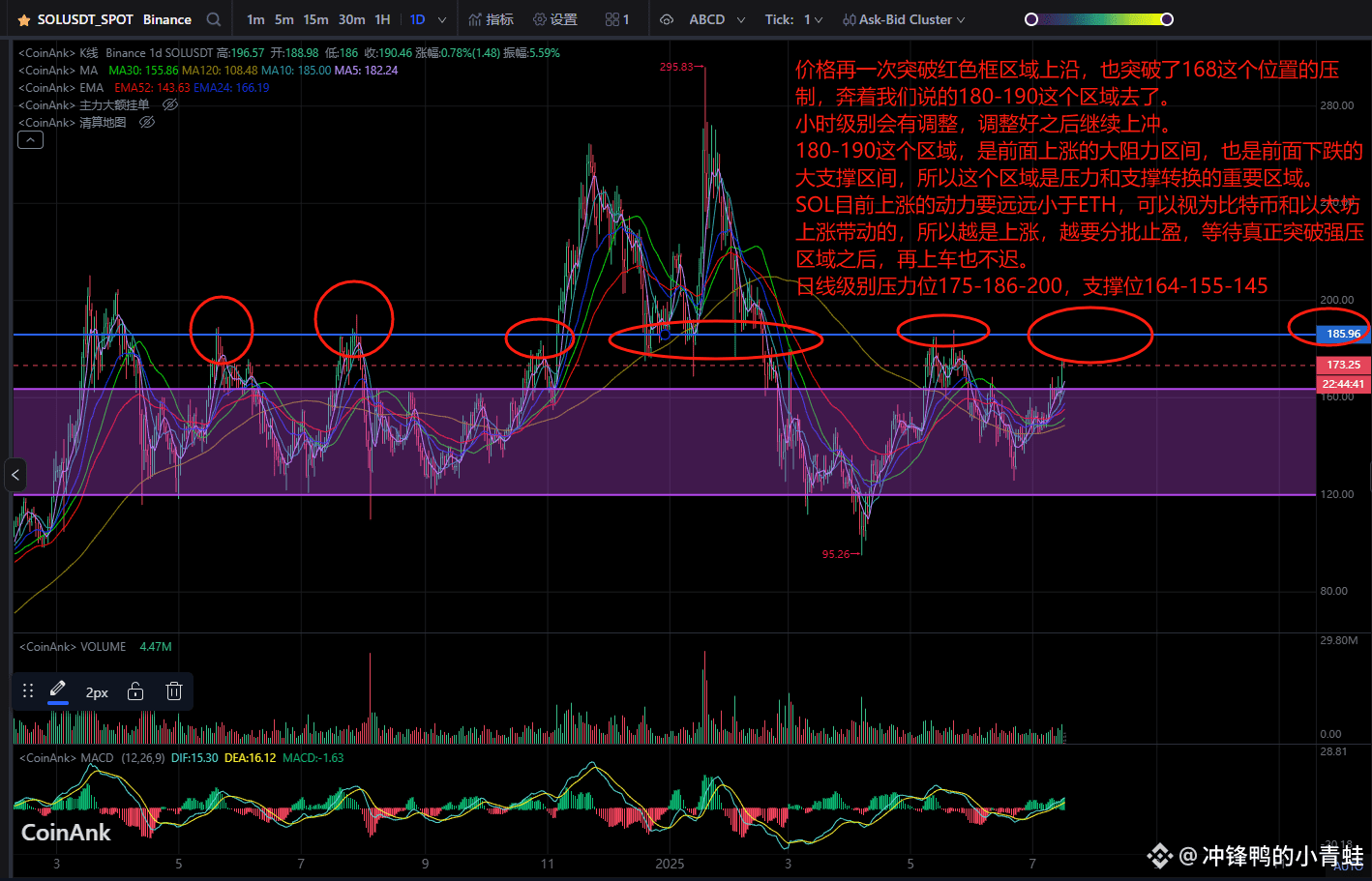This screenshot has height=881, width=1372.
Task: Click the 185.96 blue price tag
Action: point(1343,334)
